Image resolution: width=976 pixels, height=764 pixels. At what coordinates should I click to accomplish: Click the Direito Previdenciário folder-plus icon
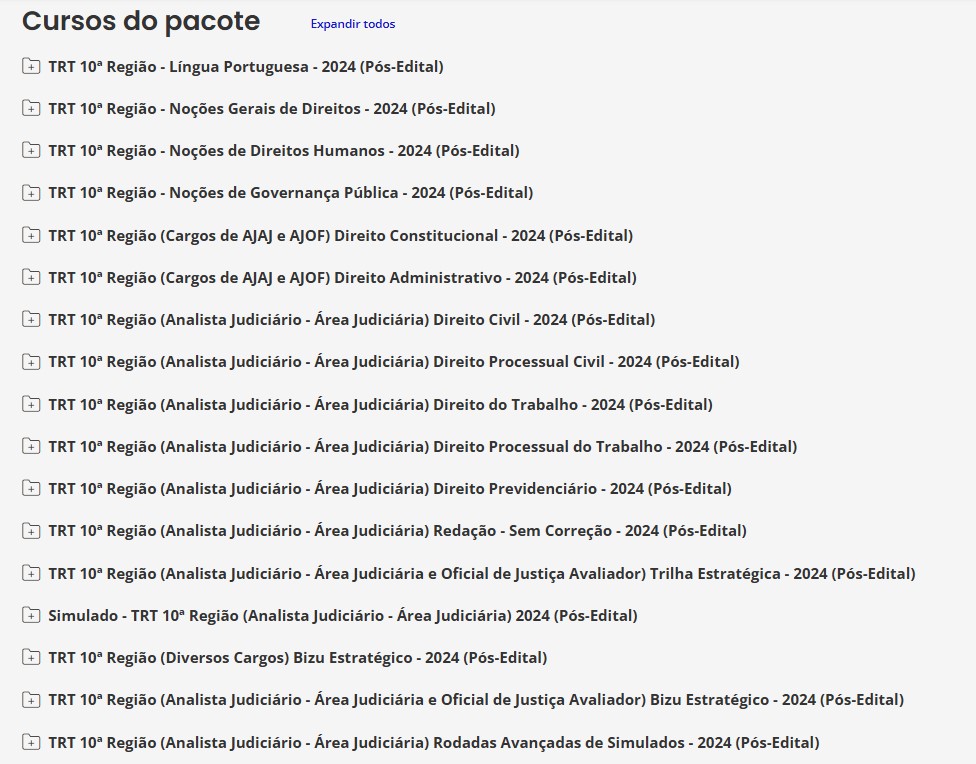[30, 488]
